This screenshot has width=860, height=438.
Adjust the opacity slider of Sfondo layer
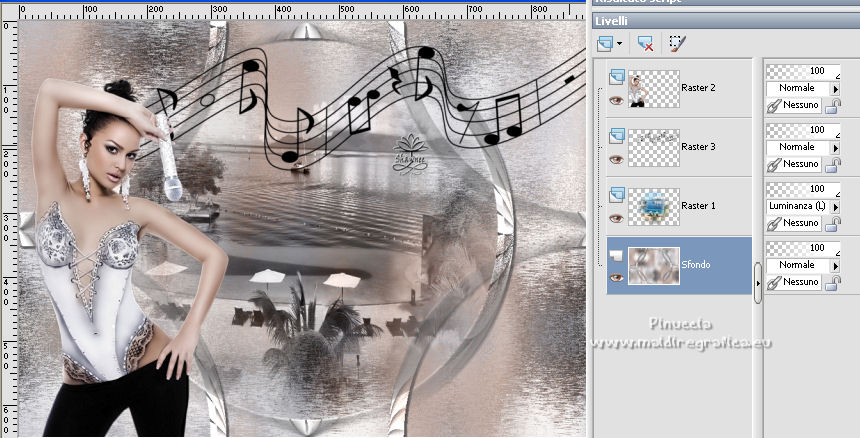coord(803,248)
